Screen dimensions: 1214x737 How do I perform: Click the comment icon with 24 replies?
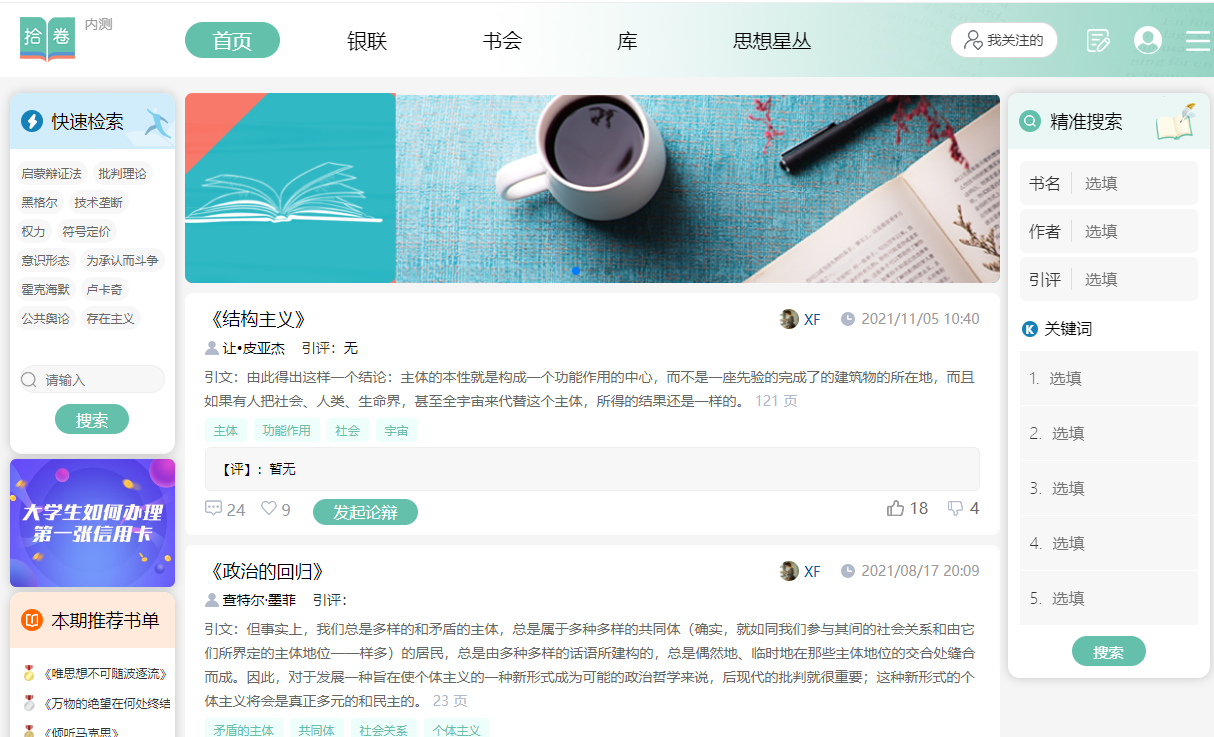click(213, 508)
